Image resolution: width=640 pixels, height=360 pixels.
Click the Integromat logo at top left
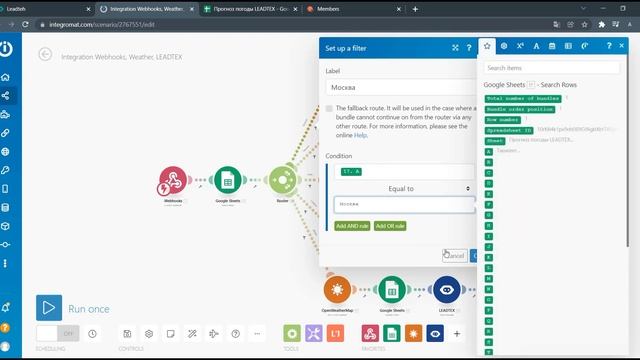coord(6,49)
